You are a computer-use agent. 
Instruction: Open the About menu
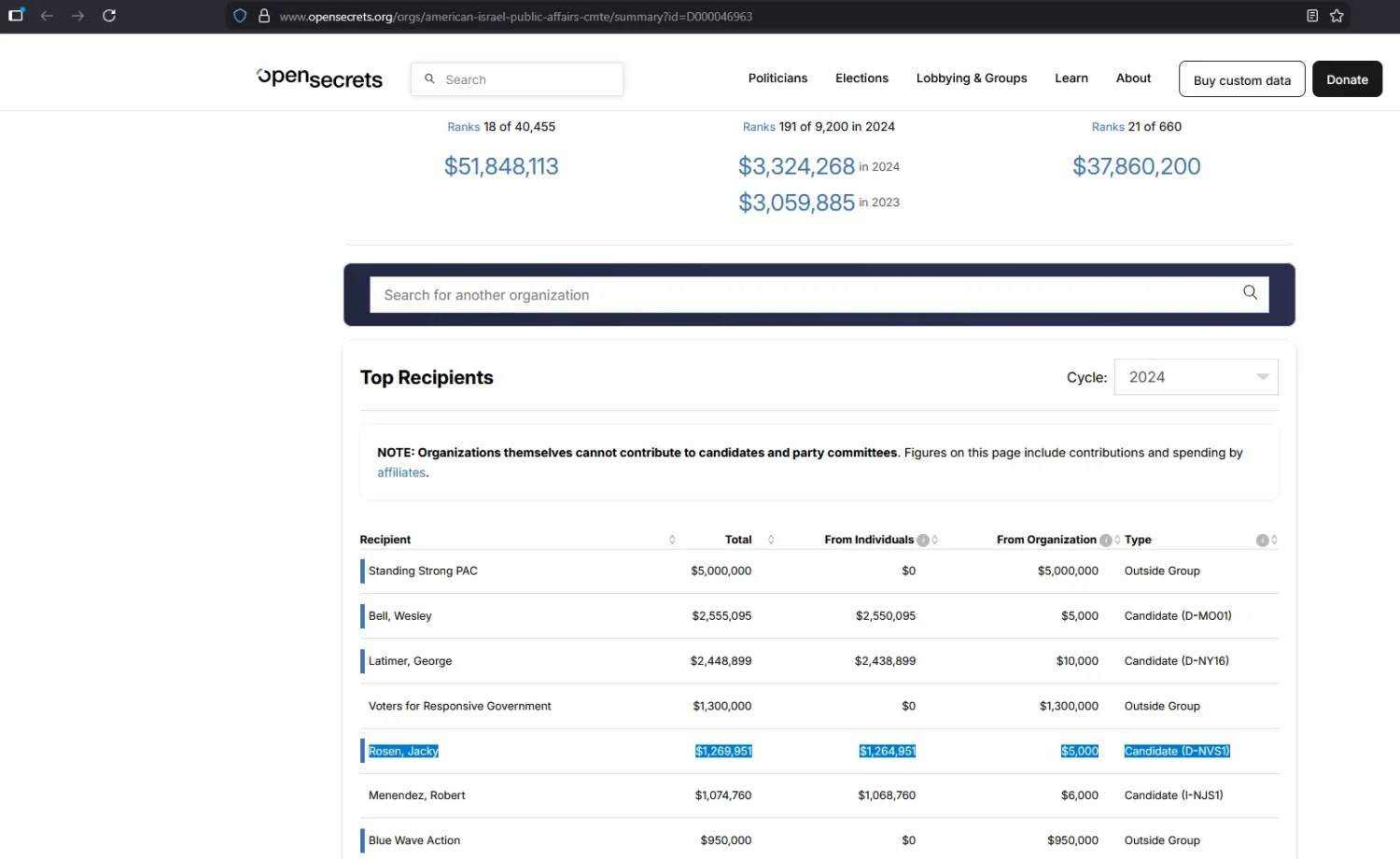click(x=1133, y=78)
